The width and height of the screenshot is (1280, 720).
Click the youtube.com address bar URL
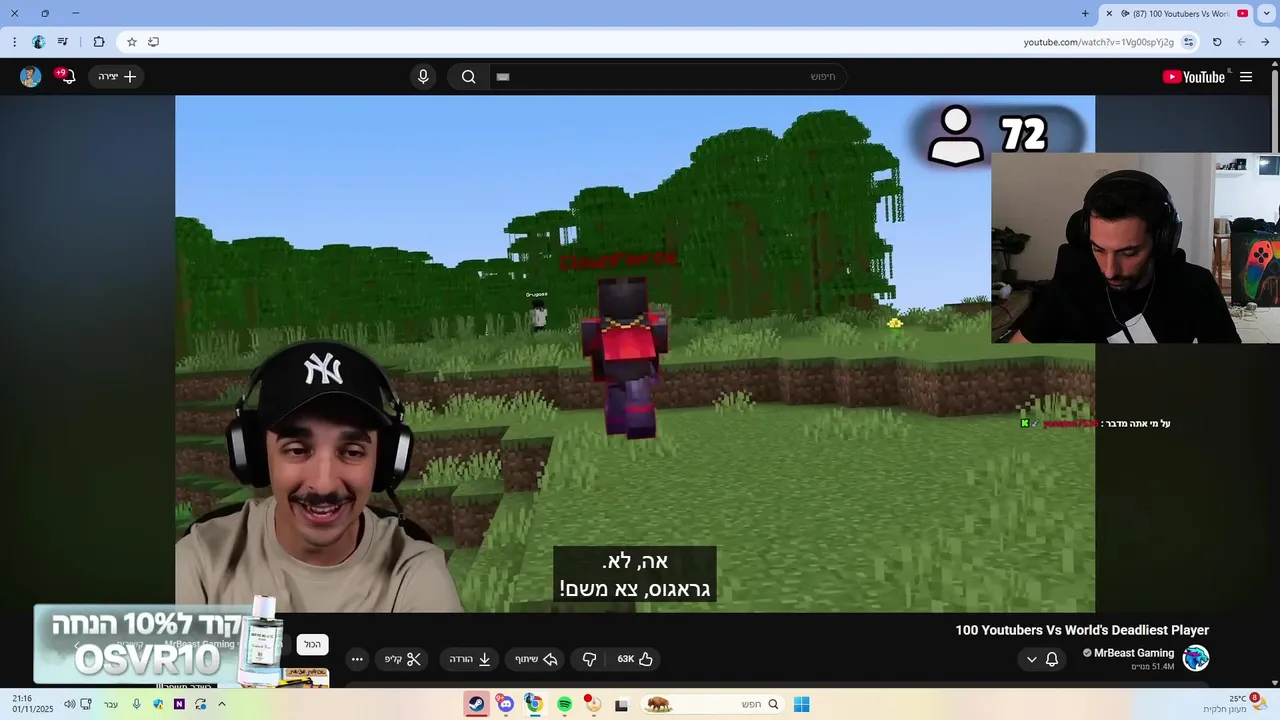(x=1098, y=42)
